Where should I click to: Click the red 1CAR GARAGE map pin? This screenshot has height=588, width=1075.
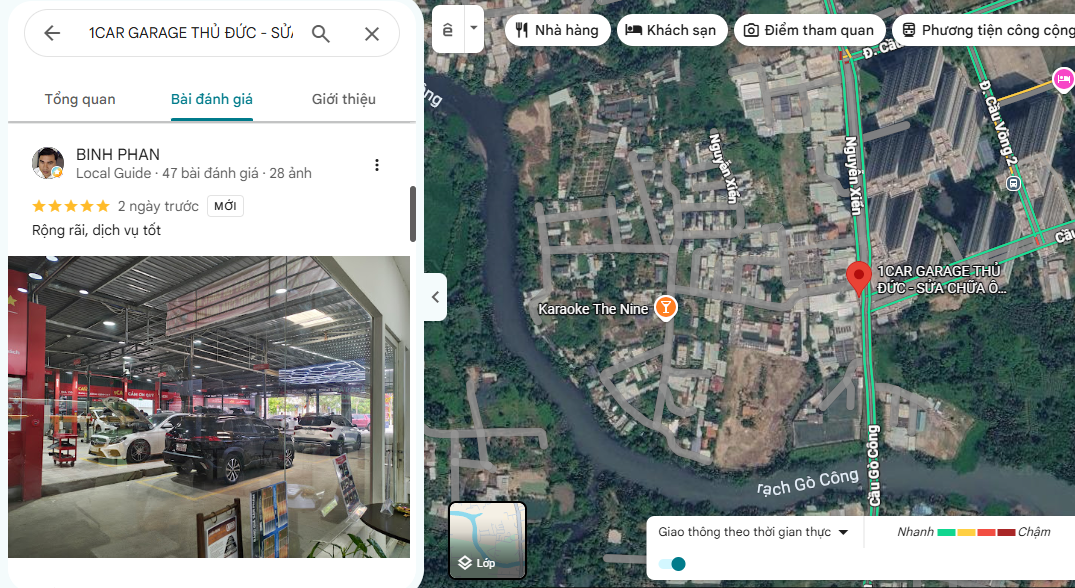858,278
